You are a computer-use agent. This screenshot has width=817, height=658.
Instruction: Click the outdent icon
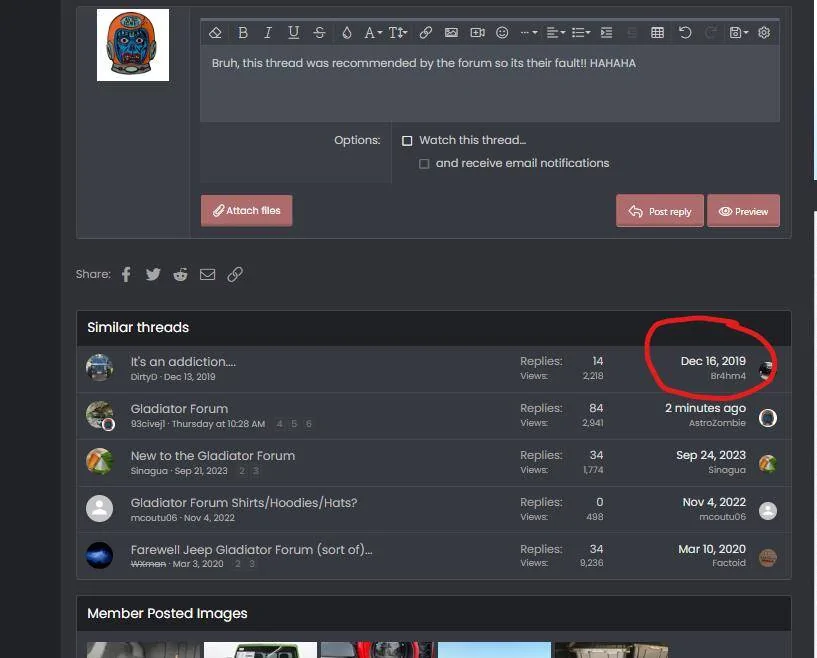click(632, 33)
